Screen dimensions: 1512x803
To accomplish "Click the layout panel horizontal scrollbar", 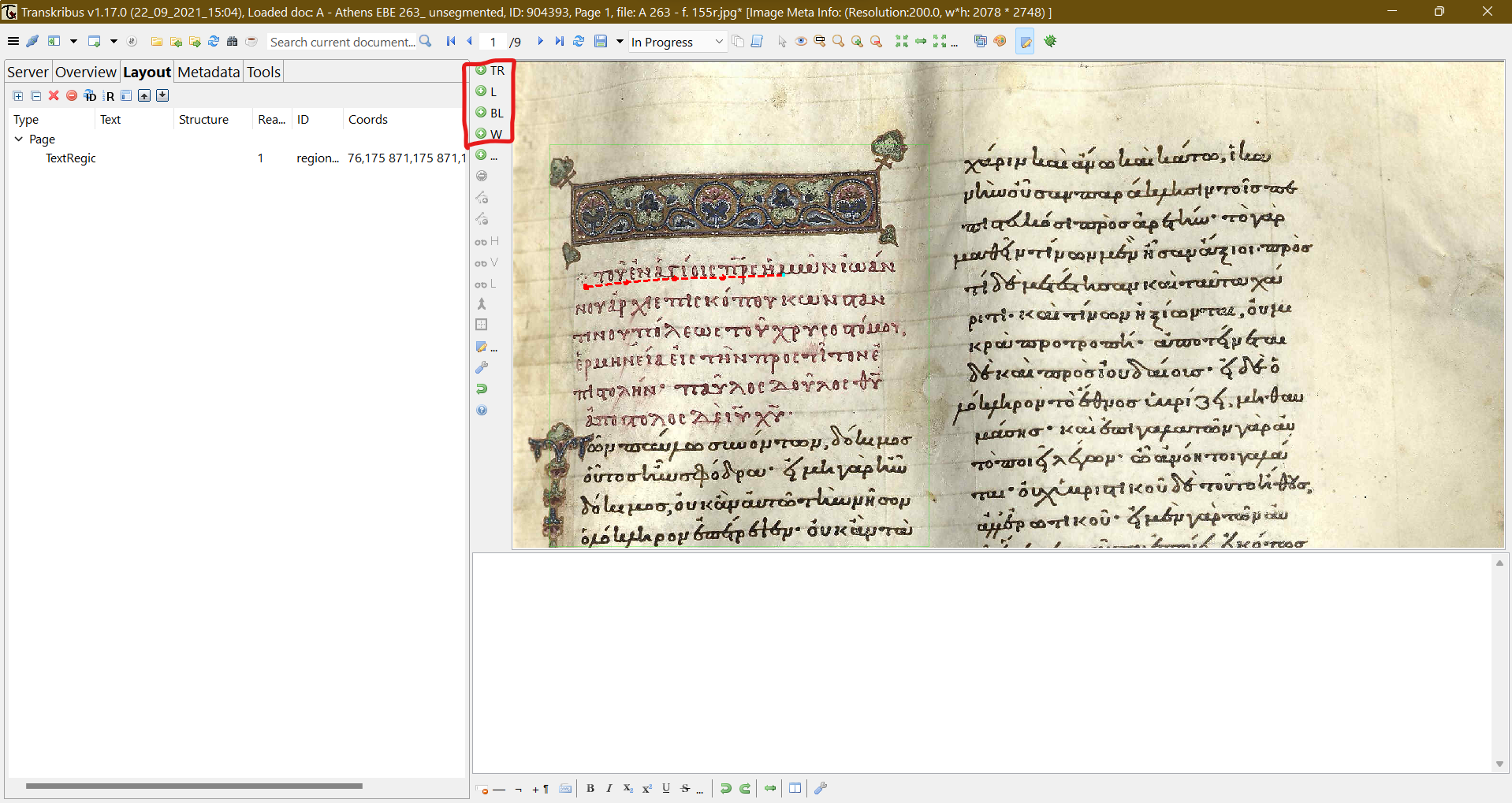I will pos(194,786).
